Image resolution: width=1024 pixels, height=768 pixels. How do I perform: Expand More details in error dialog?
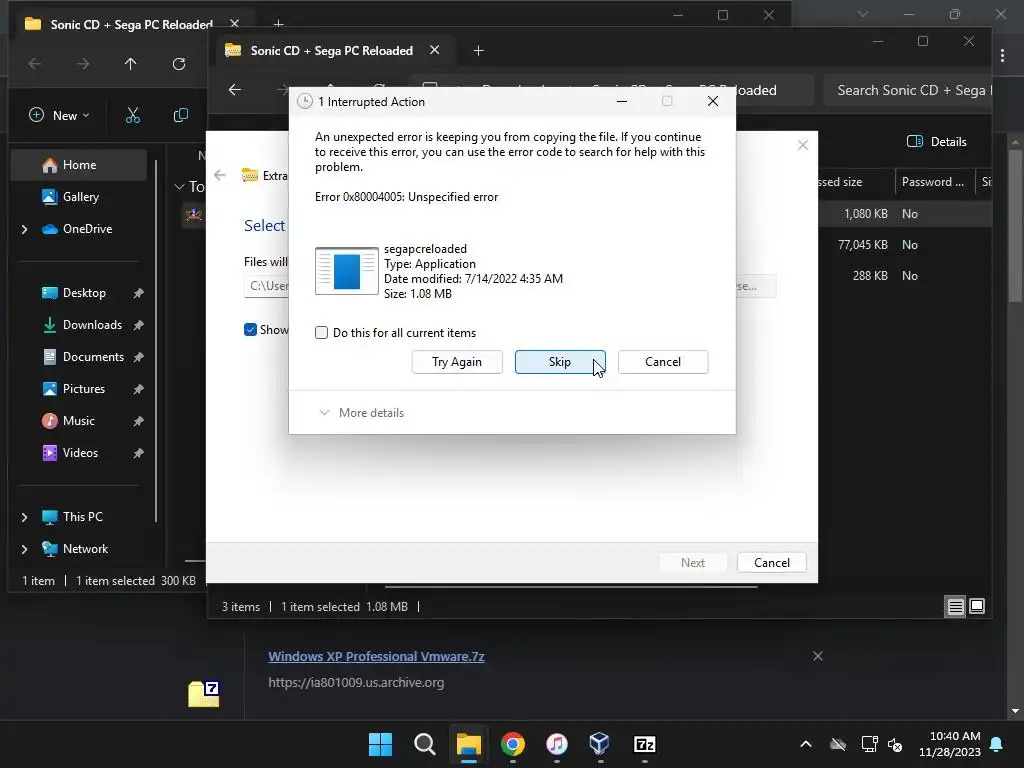pyautogui.click(x=362, y=413)
